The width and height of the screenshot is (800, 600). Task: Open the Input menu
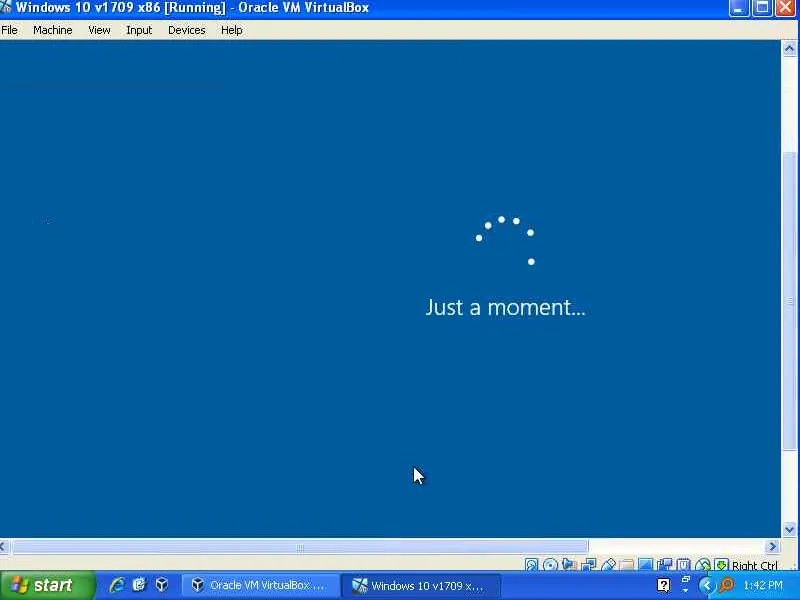139,30
